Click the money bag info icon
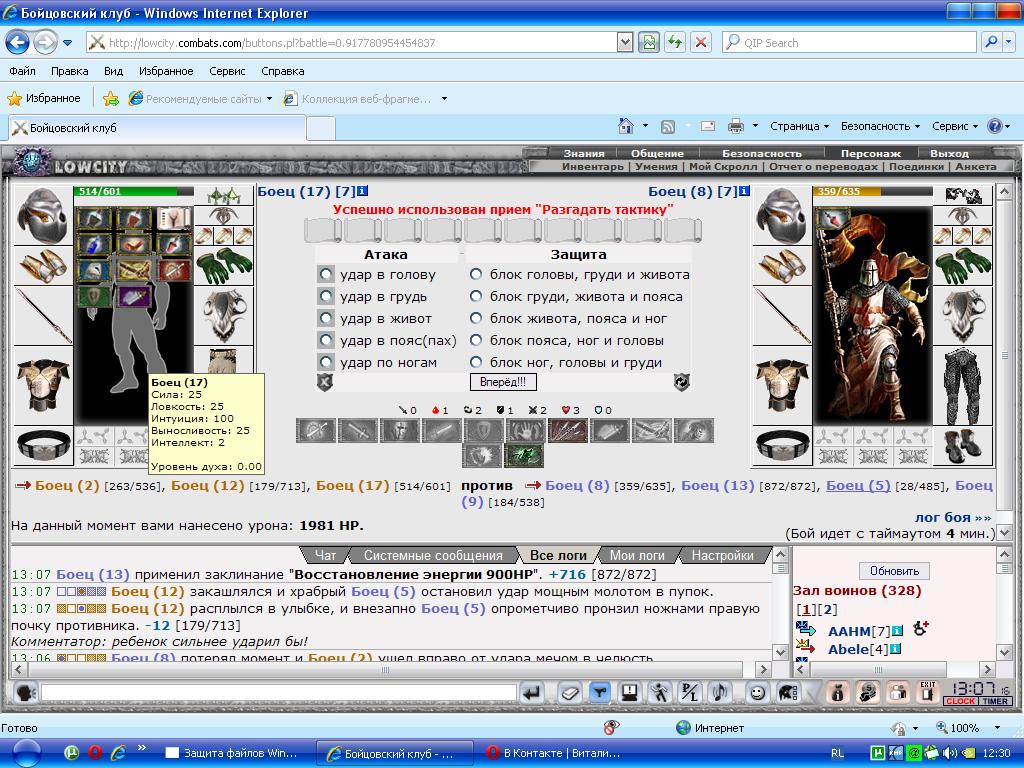Screen dimensions: 1024x768 tap(837, 692)
